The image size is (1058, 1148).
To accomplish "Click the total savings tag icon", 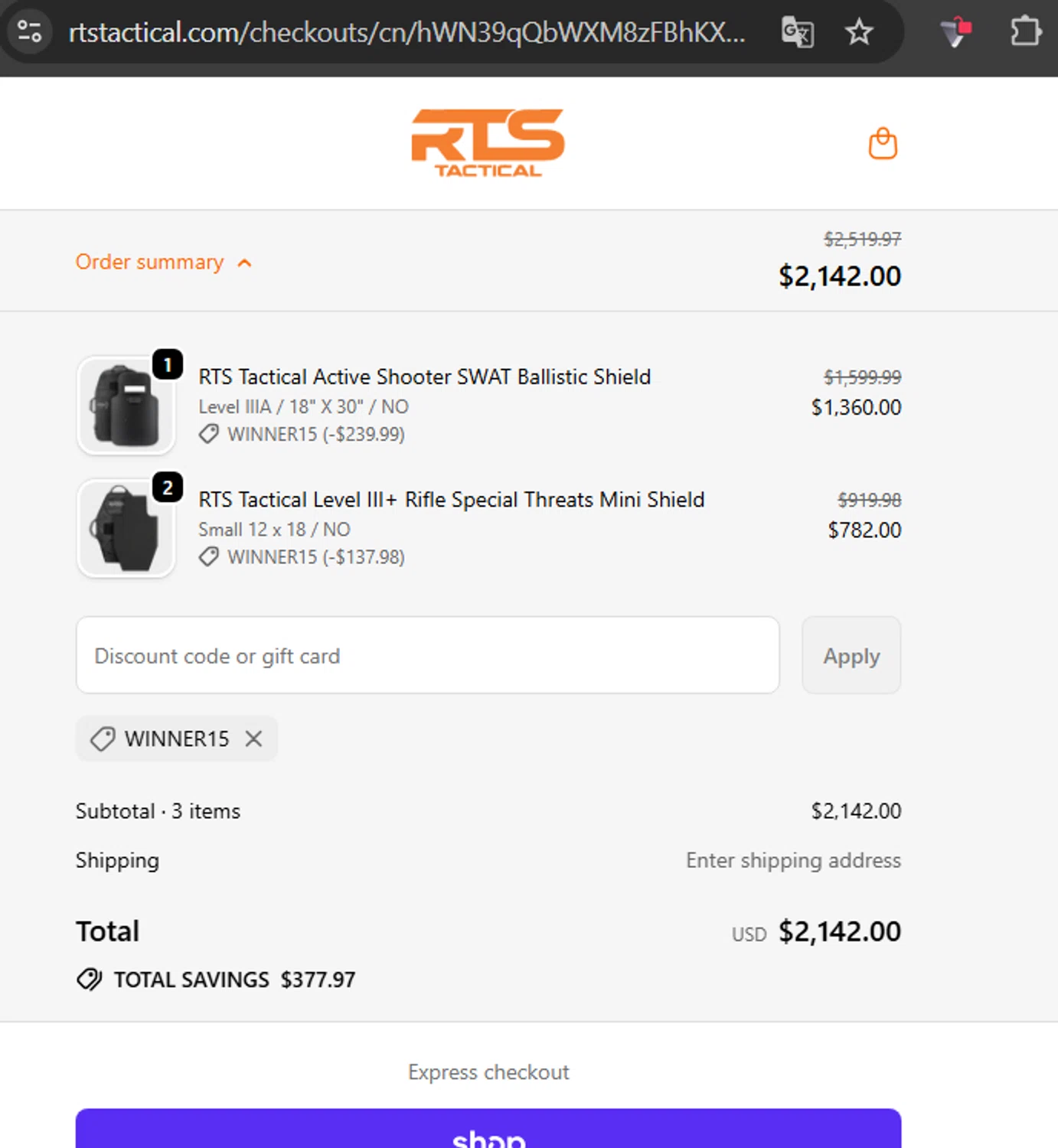I will point(90,980).
